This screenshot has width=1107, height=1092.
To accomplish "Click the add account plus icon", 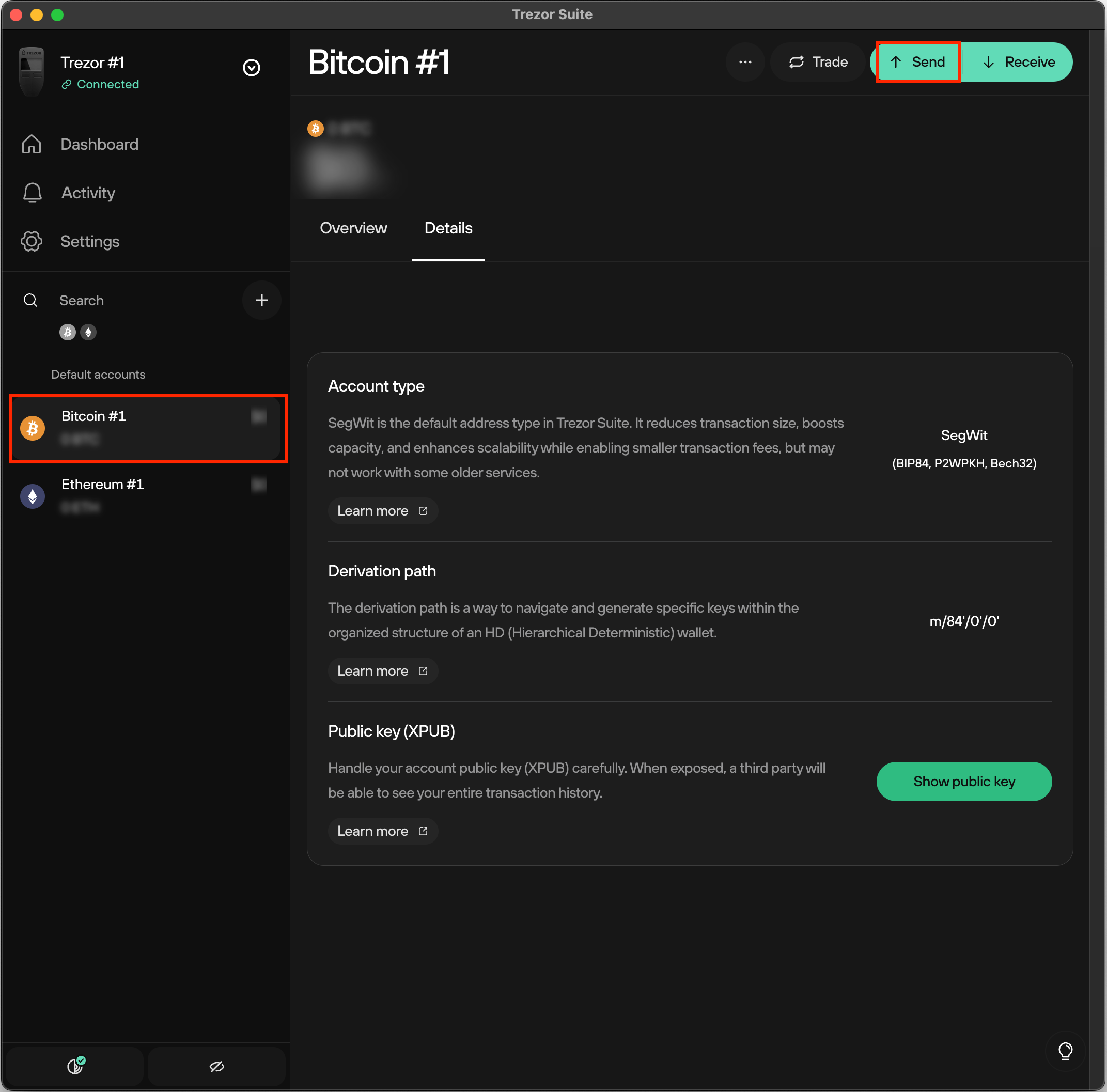I will click(262, 299).
